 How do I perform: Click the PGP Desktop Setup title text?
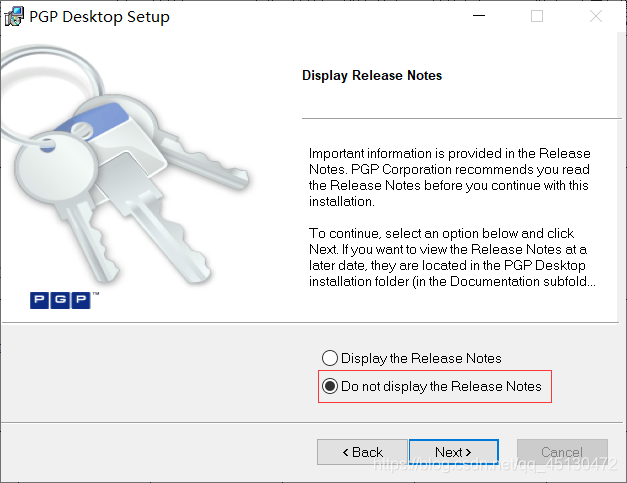(x=99, y=17)
